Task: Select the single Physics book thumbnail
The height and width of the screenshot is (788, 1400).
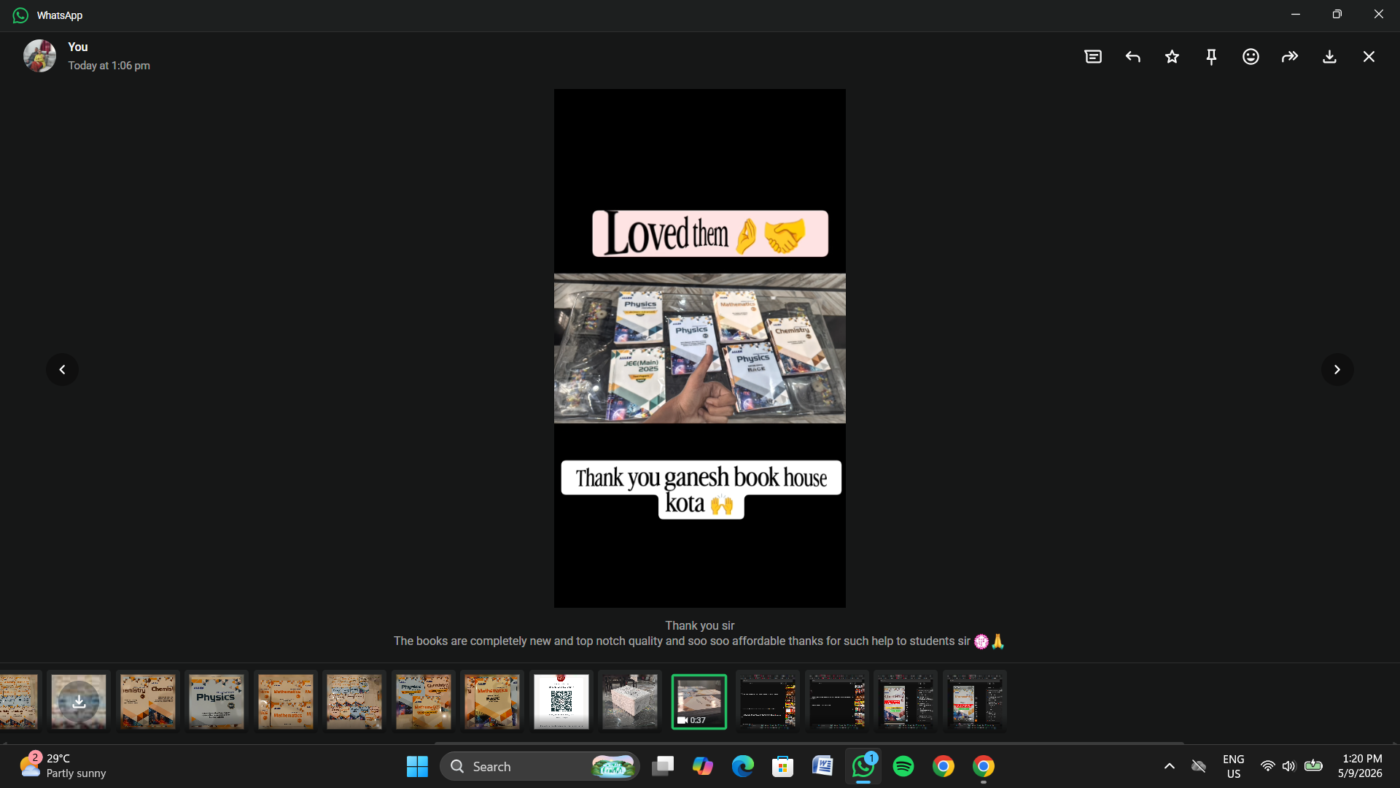Action: (217, 701)
